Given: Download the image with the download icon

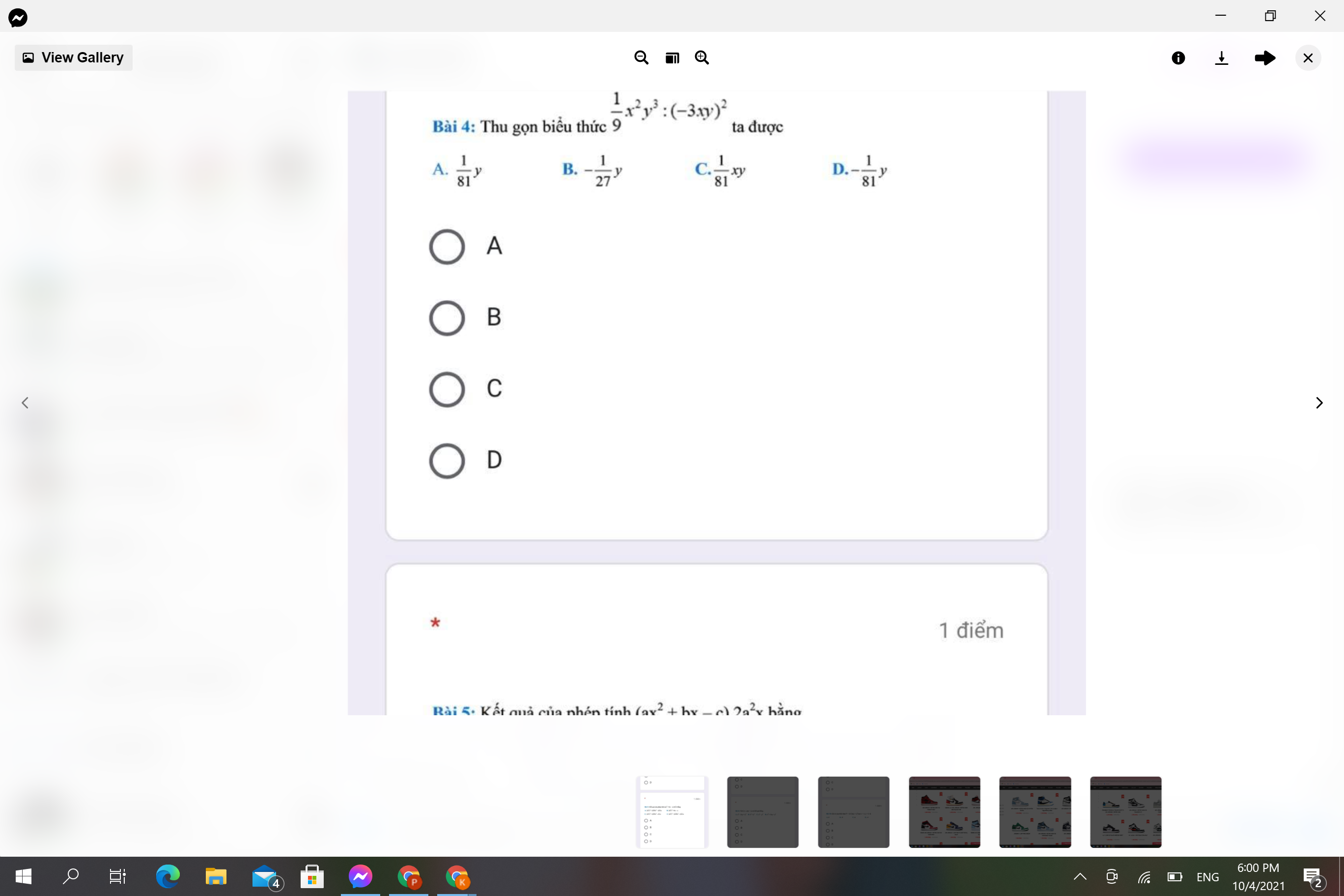Looking at the screenshot, I should click(x=1221, y=57).
